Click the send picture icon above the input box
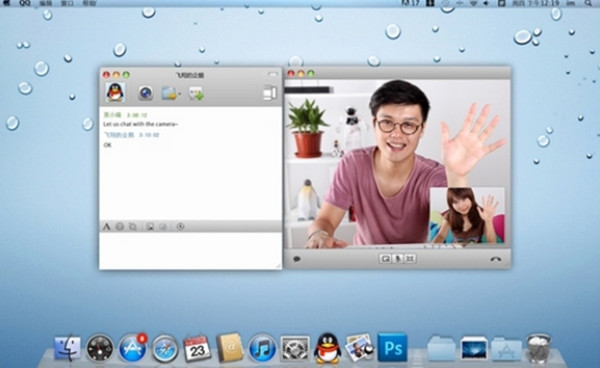The width and height of the screenshot is (600, 368). [x=150, y=227]
